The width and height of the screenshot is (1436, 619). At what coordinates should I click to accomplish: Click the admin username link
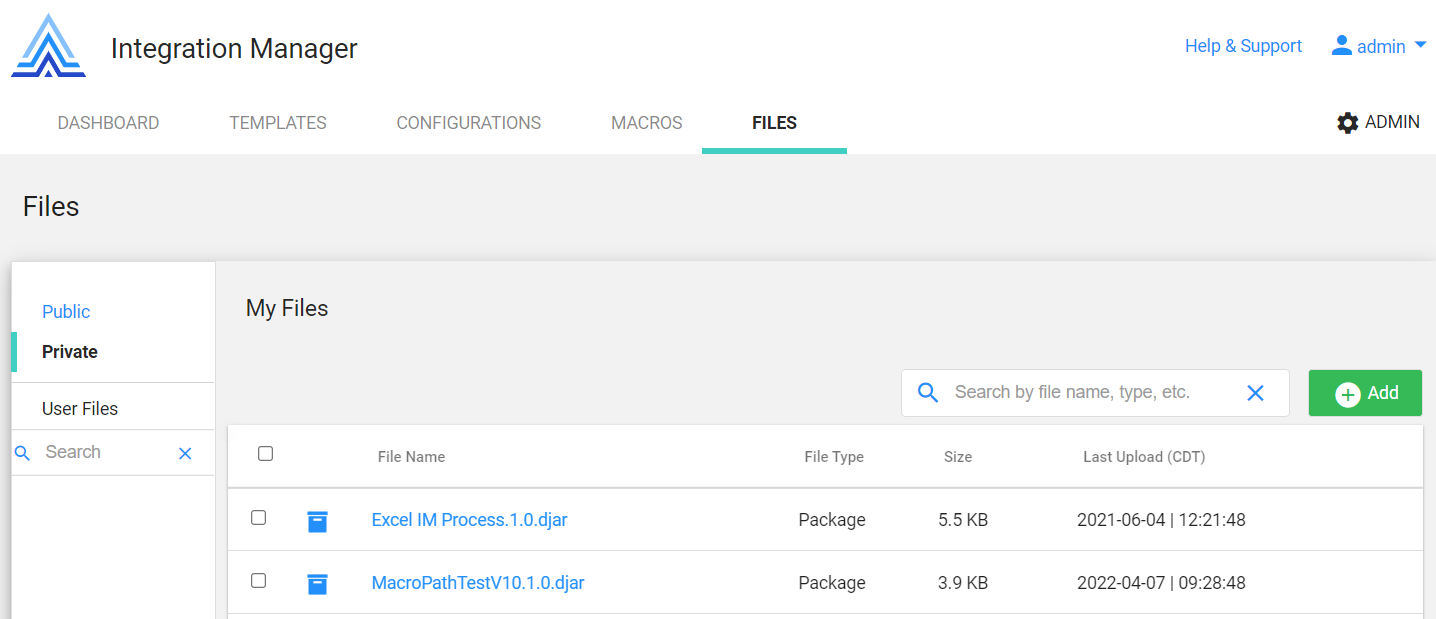point(1381,47)
